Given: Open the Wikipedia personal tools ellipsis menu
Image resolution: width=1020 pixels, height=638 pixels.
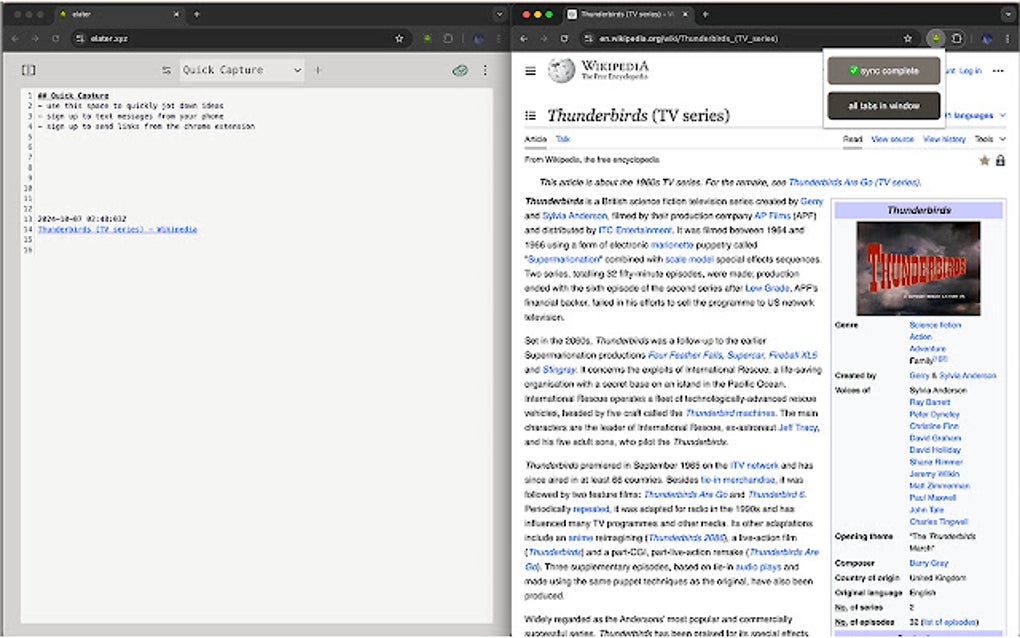Looking at the screenshot, I should (998, 71).
